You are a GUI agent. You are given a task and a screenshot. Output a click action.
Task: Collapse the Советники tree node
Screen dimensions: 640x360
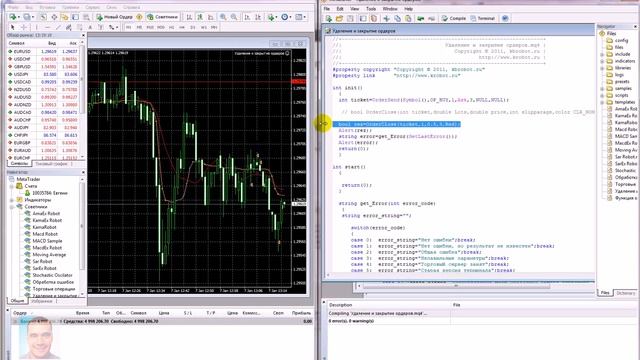(12, 207)
